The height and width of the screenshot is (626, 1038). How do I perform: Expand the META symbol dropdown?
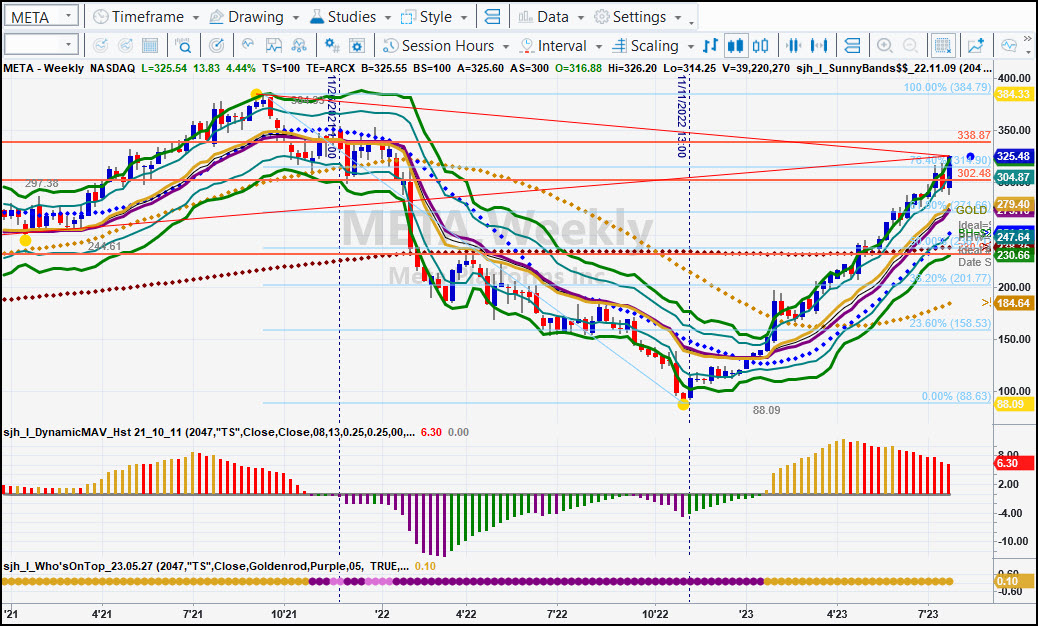(68, 16)
